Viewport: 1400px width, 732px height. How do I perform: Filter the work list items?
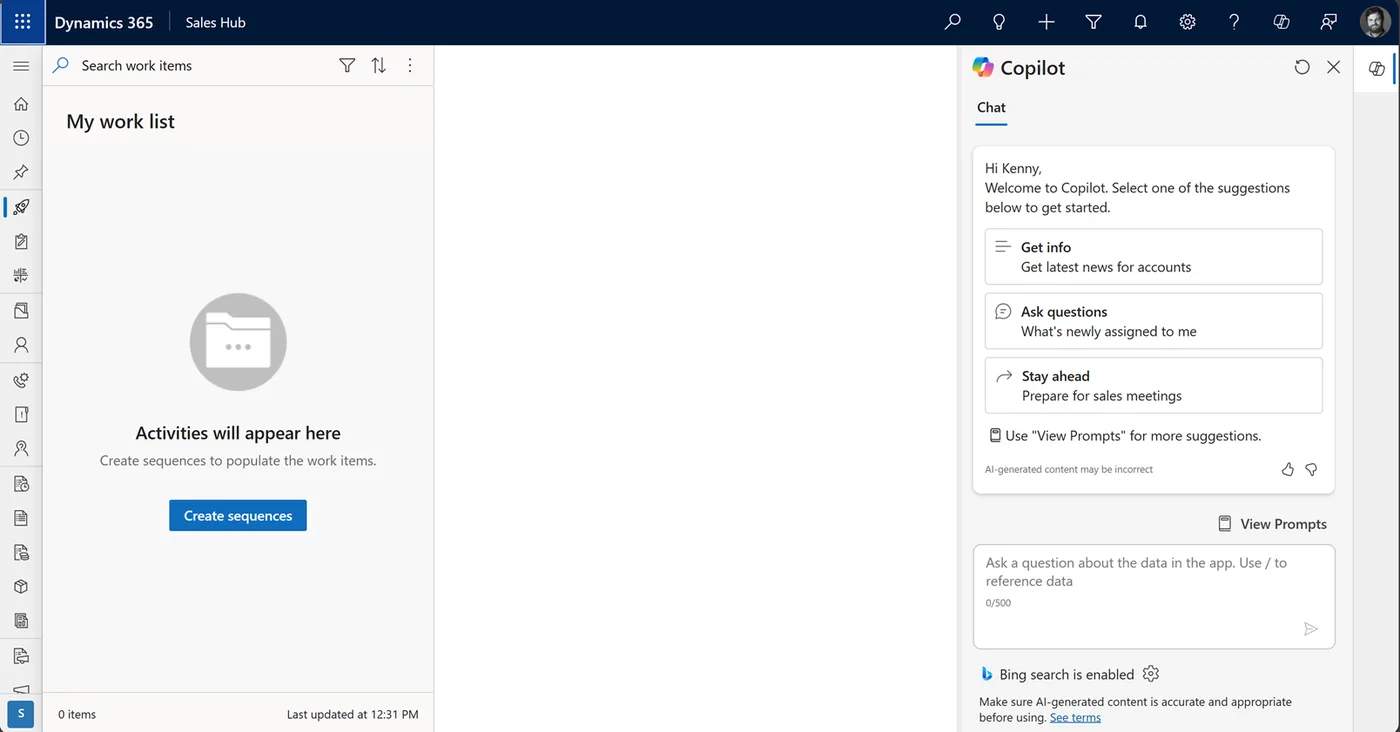[x=347, y=66]
